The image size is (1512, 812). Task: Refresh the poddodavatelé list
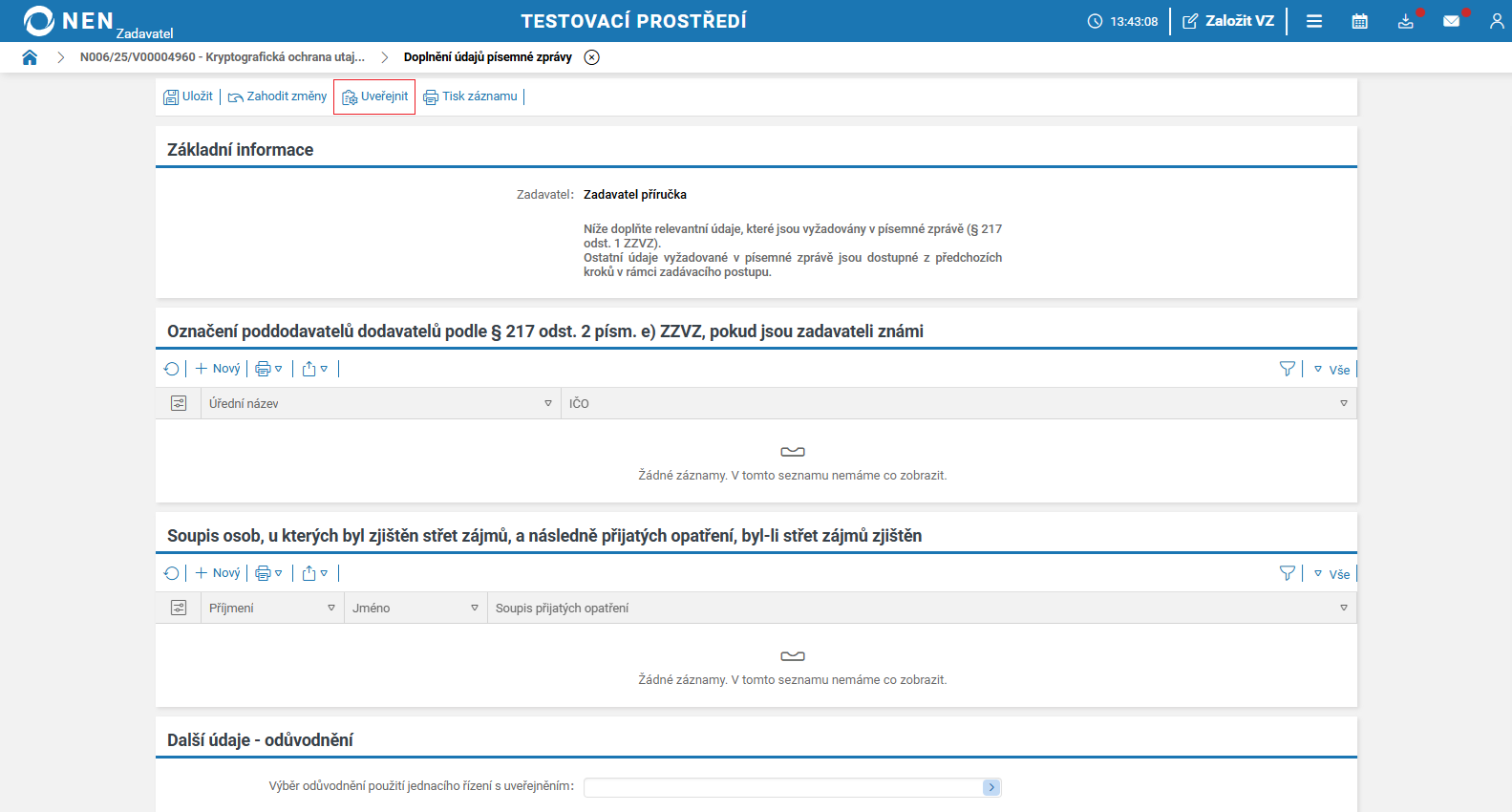(172, 369)
